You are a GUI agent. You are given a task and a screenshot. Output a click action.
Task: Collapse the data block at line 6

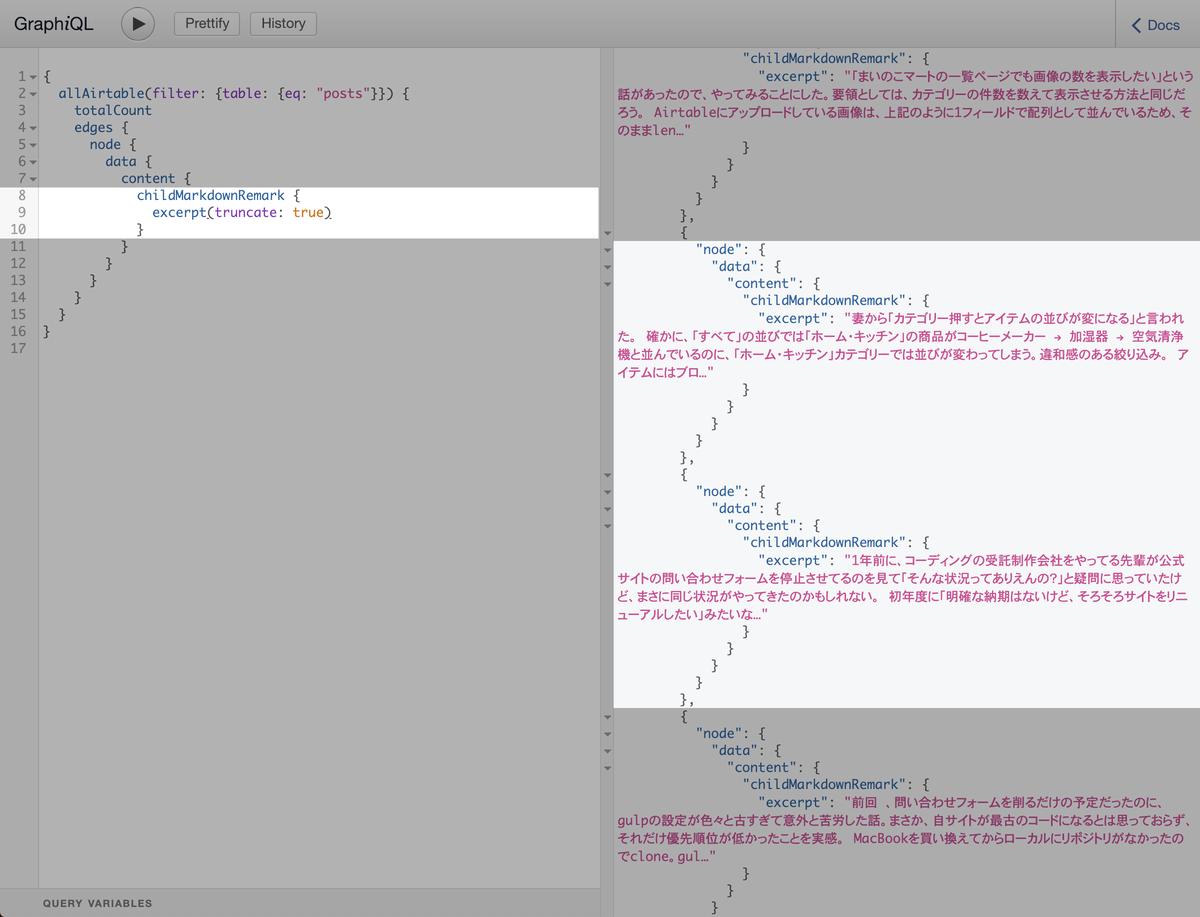[x=33, y=162]
